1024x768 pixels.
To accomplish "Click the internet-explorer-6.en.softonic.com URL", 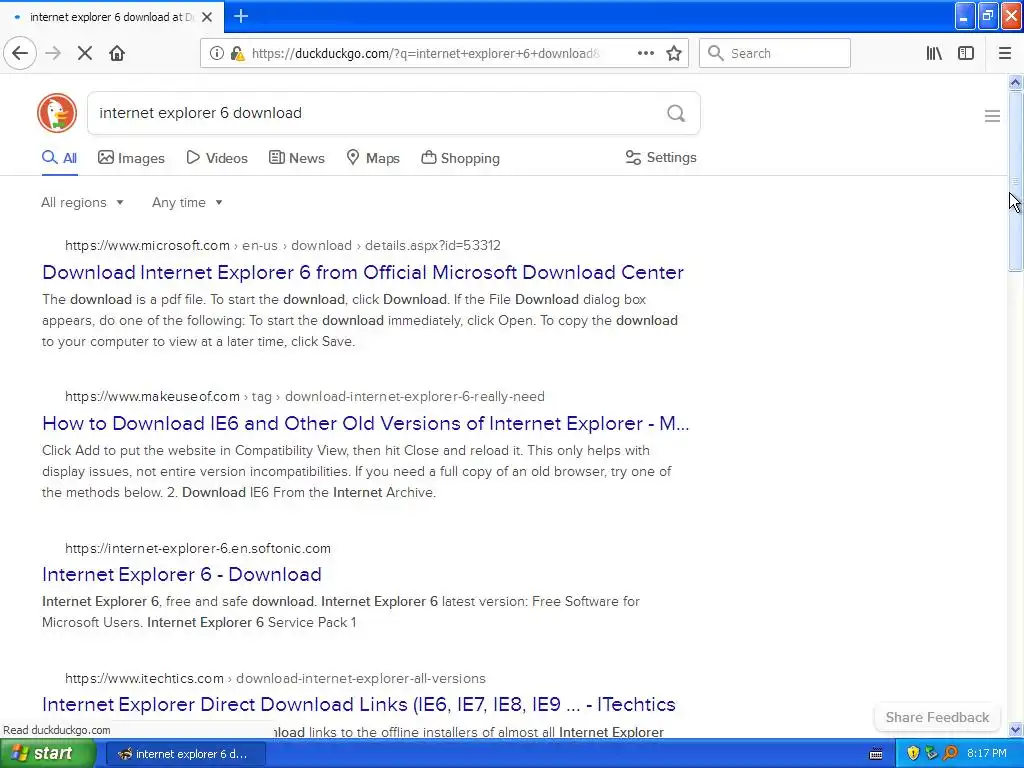I will pyautogui.click(x=198, y=549).
